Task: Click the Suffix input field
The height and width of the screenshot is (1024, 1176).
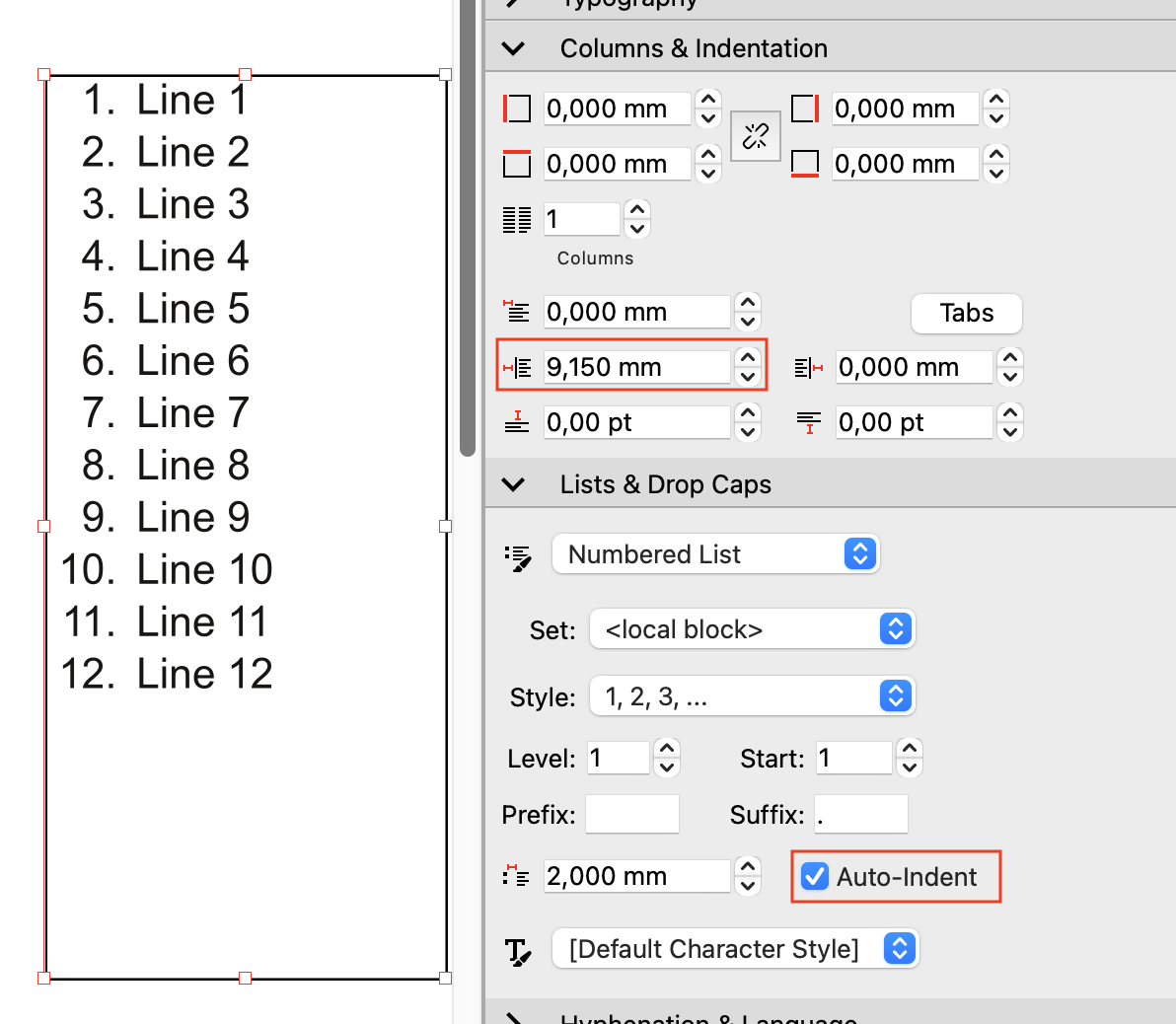Action: [x=860, y=815]
